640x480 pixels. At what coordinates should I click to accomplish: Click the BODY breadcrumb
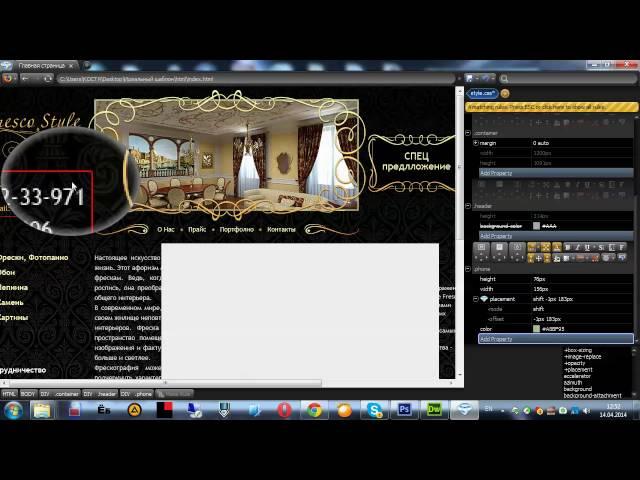28,394
